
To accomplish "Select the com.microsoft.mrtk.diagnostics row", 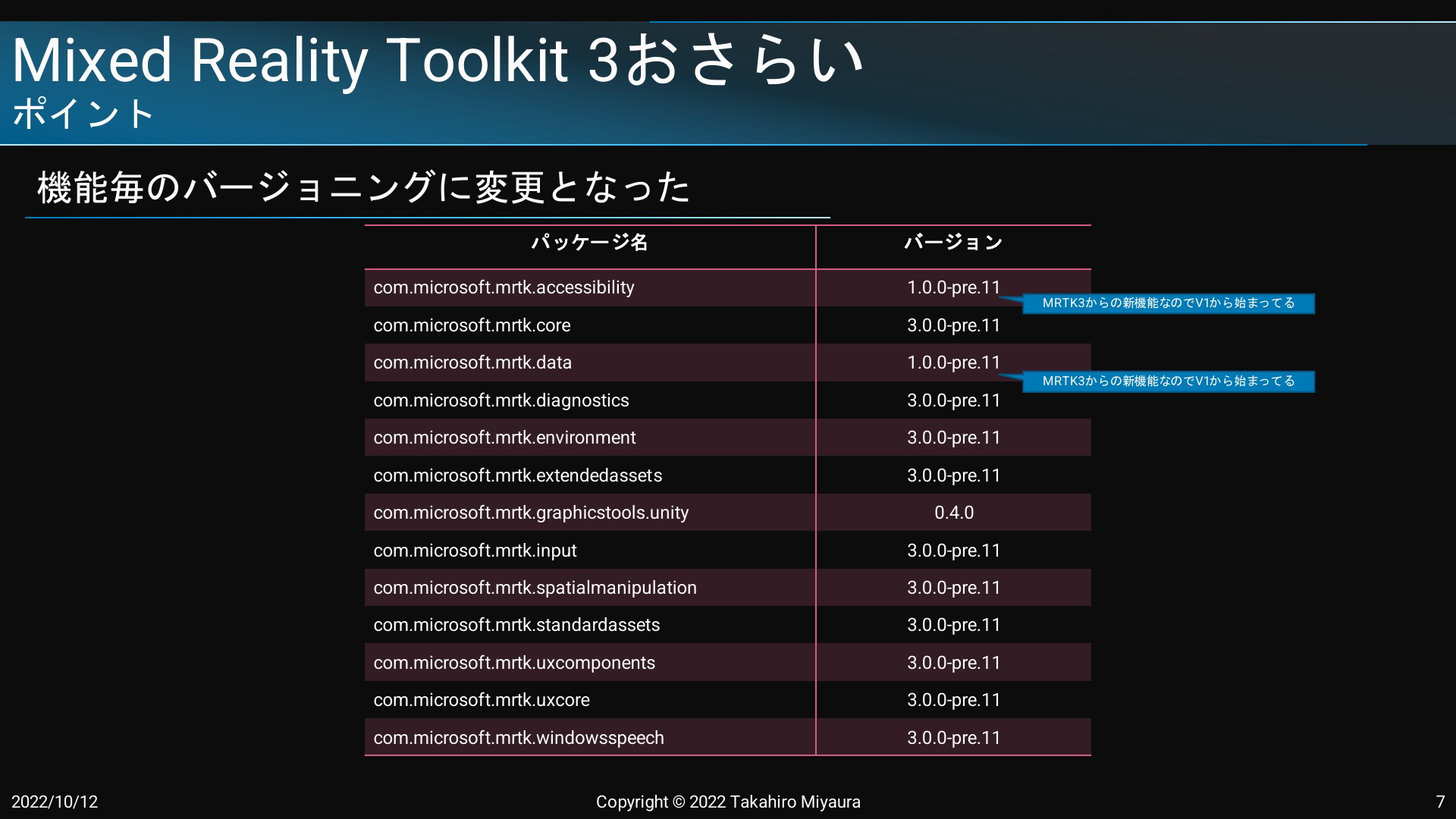I will click(500, 400).
